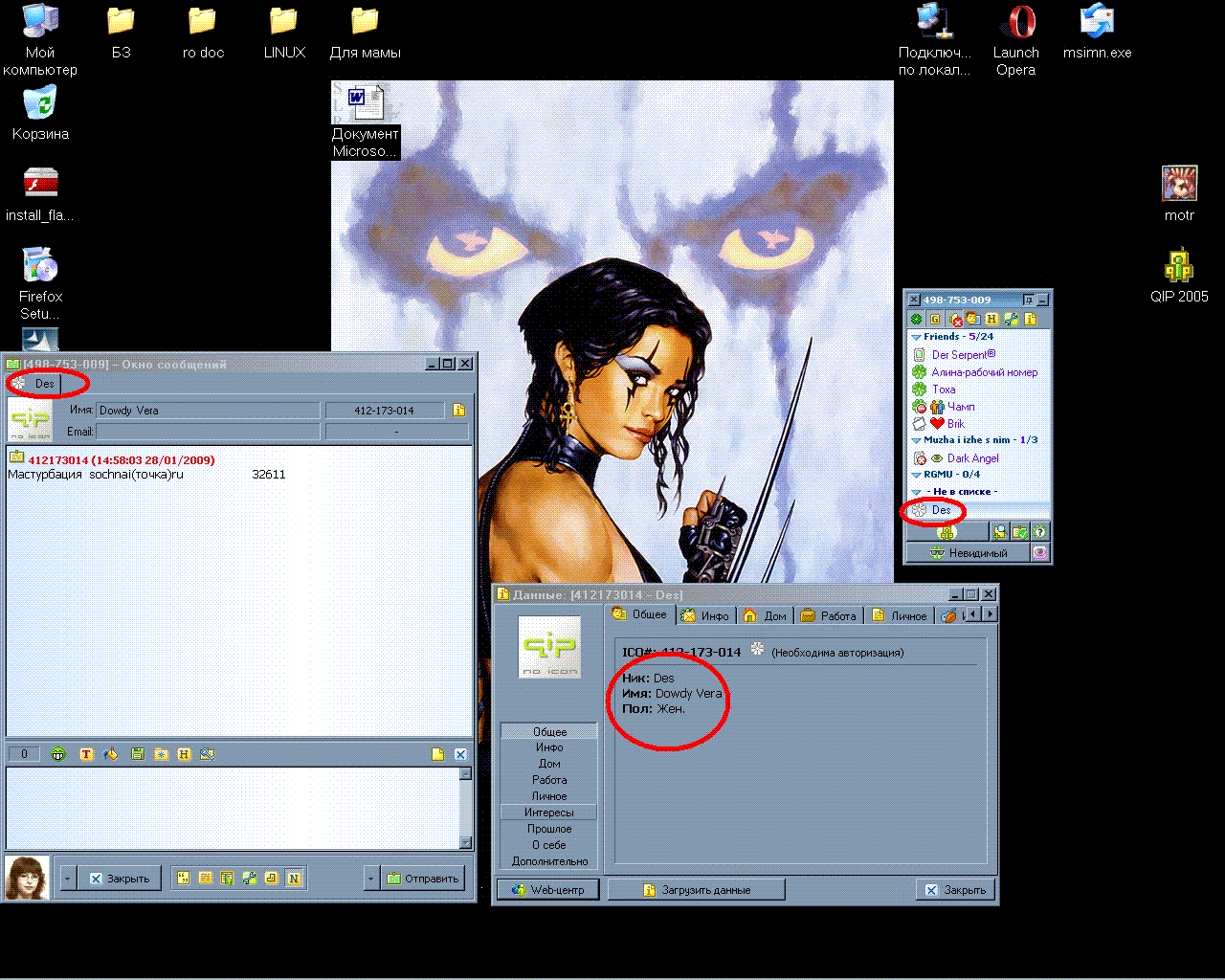The width and height of the screenshot is (1225, 980).
Task: Click the H history icon in contact list toolbar
Action: point(992,319)
